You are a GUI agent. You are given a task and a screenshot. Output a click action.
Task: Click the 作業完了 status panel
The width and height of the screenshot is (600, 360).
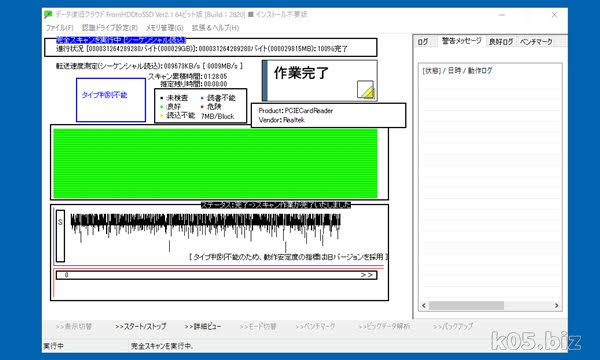coord(320,81)
